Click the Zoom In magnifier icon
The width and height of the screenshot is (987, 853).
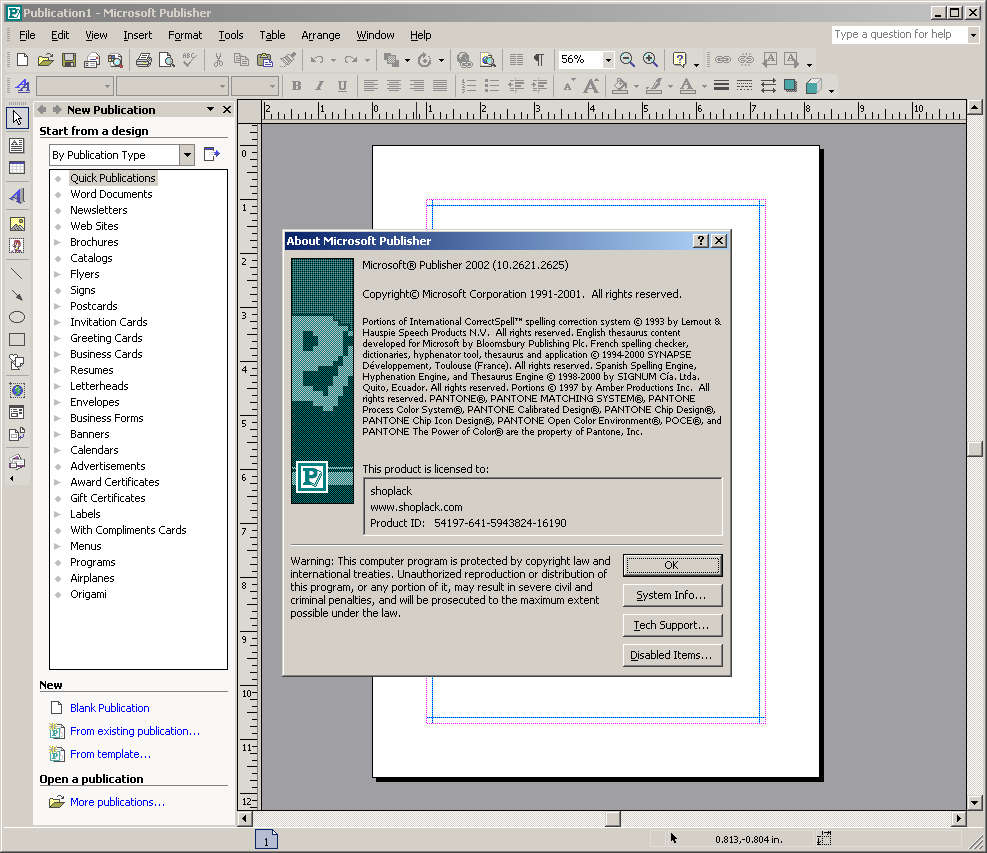pyautogui.click(x=650, y=60)
